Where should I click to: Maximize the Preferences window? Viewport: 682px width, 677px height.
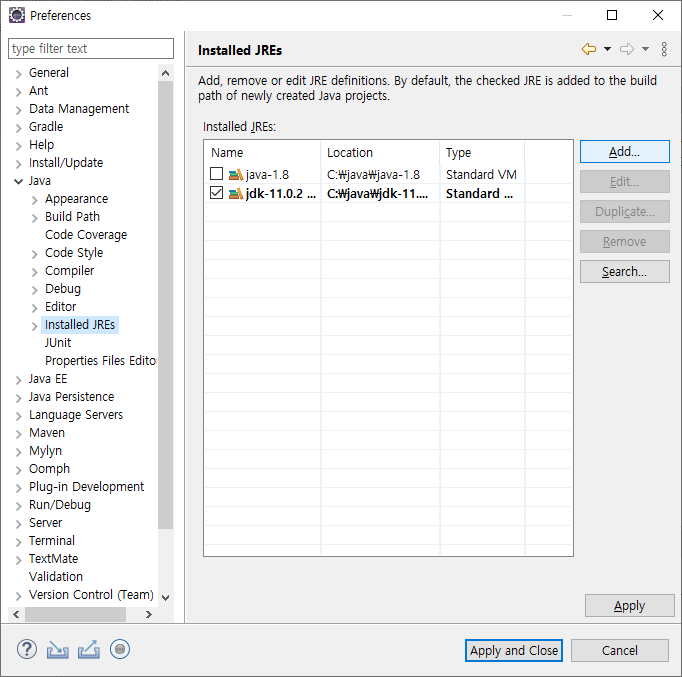612,15
